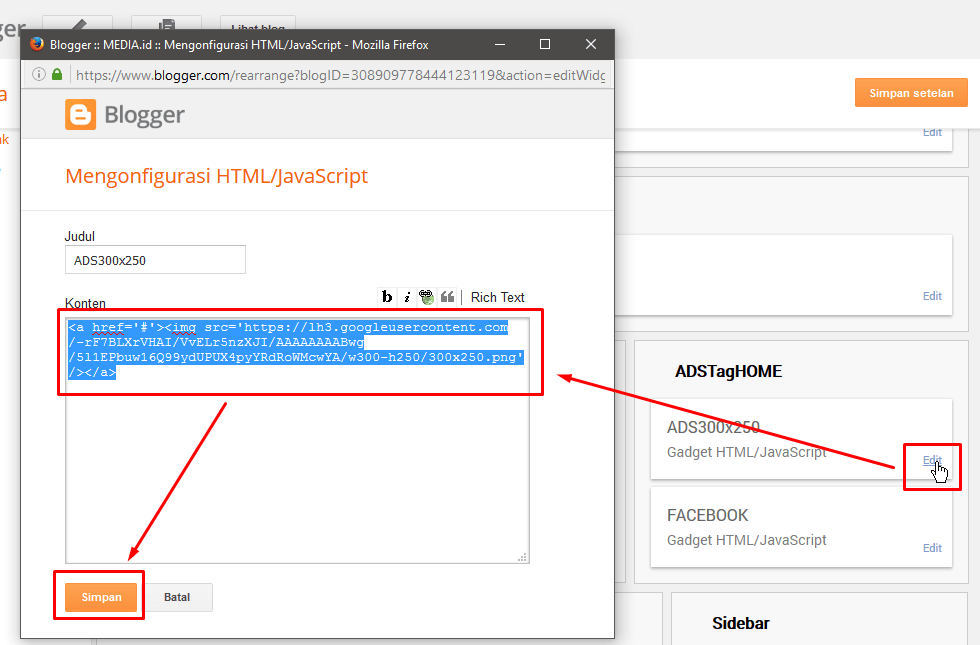Click the Judul field label
Viewport: 980px width, 645px height.
click(79, 236)
